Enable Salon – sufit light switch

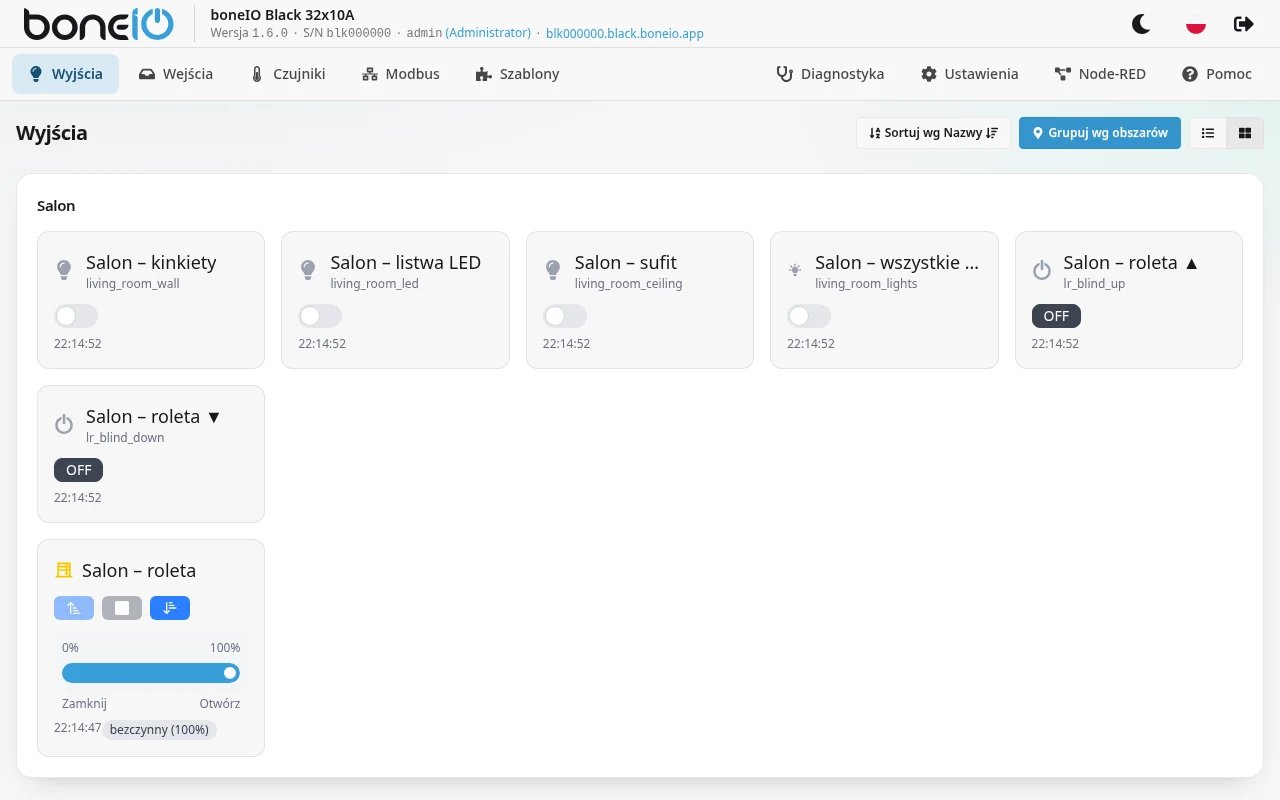coord(565,316)
